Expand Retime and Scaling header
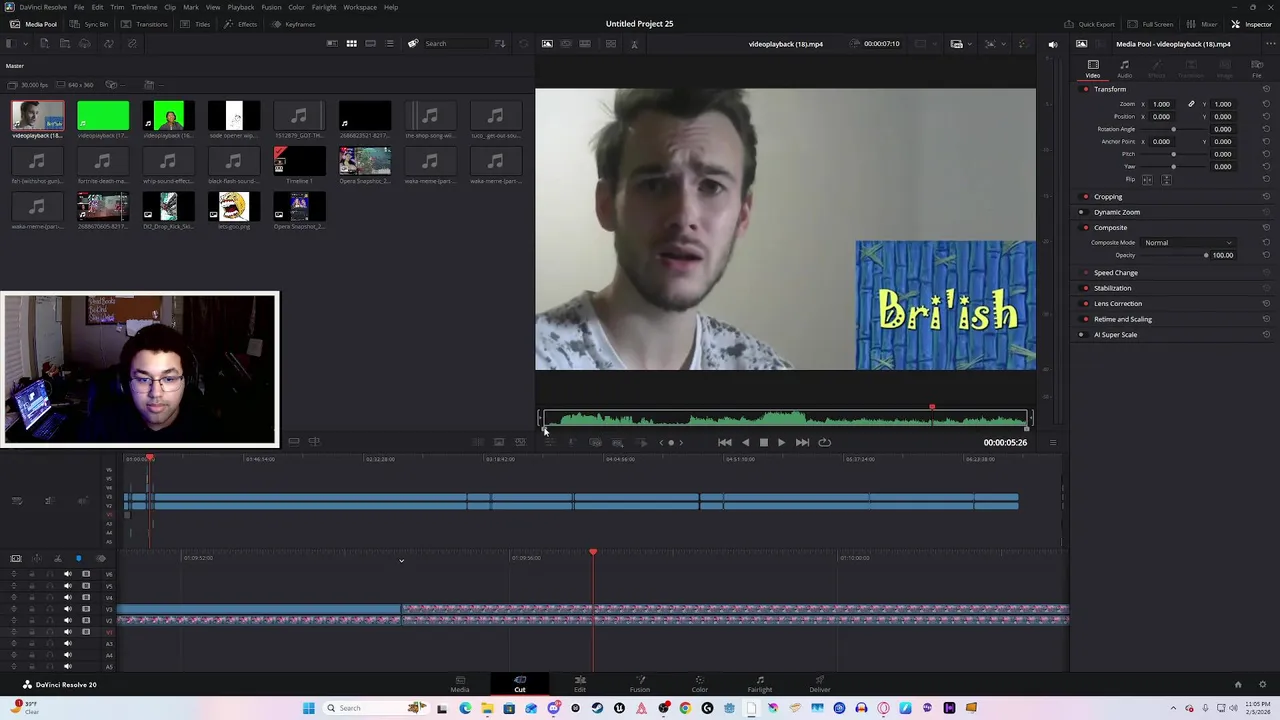1280x720 pixels. point(1123,319)
